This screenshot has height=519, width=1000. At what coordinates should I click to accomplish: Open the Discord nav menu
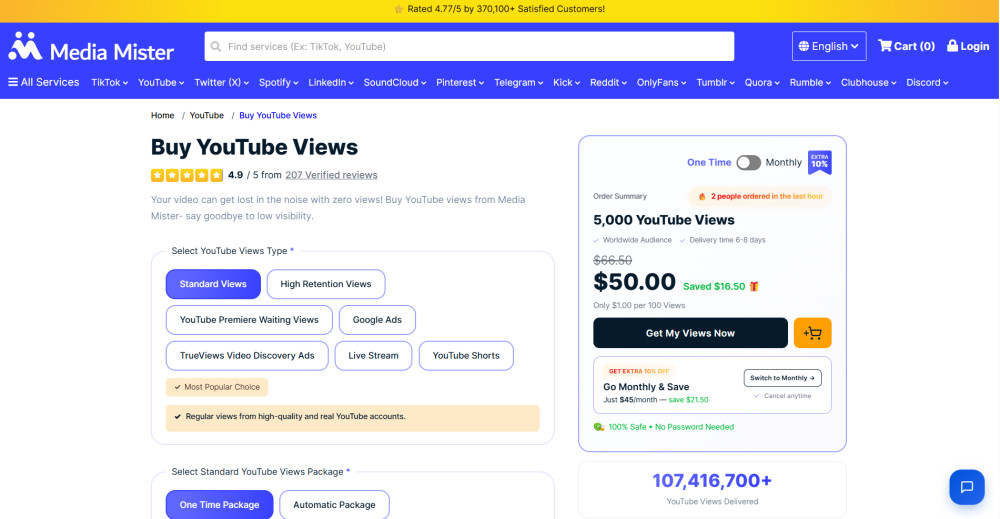point(927,82)
